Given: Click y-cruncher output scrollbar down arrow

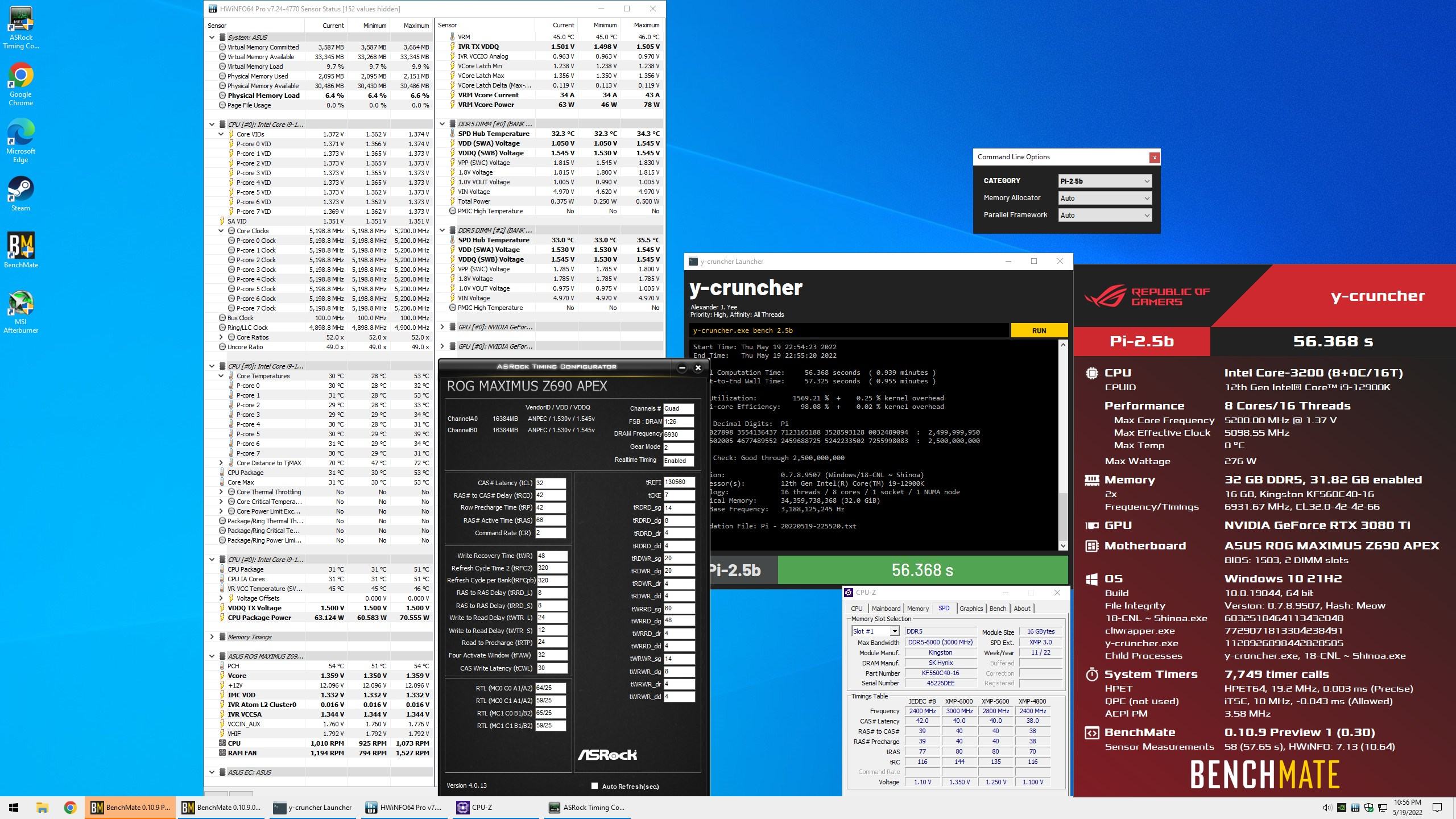Looking at the screenshot, I should click(x=1063, y=546).
